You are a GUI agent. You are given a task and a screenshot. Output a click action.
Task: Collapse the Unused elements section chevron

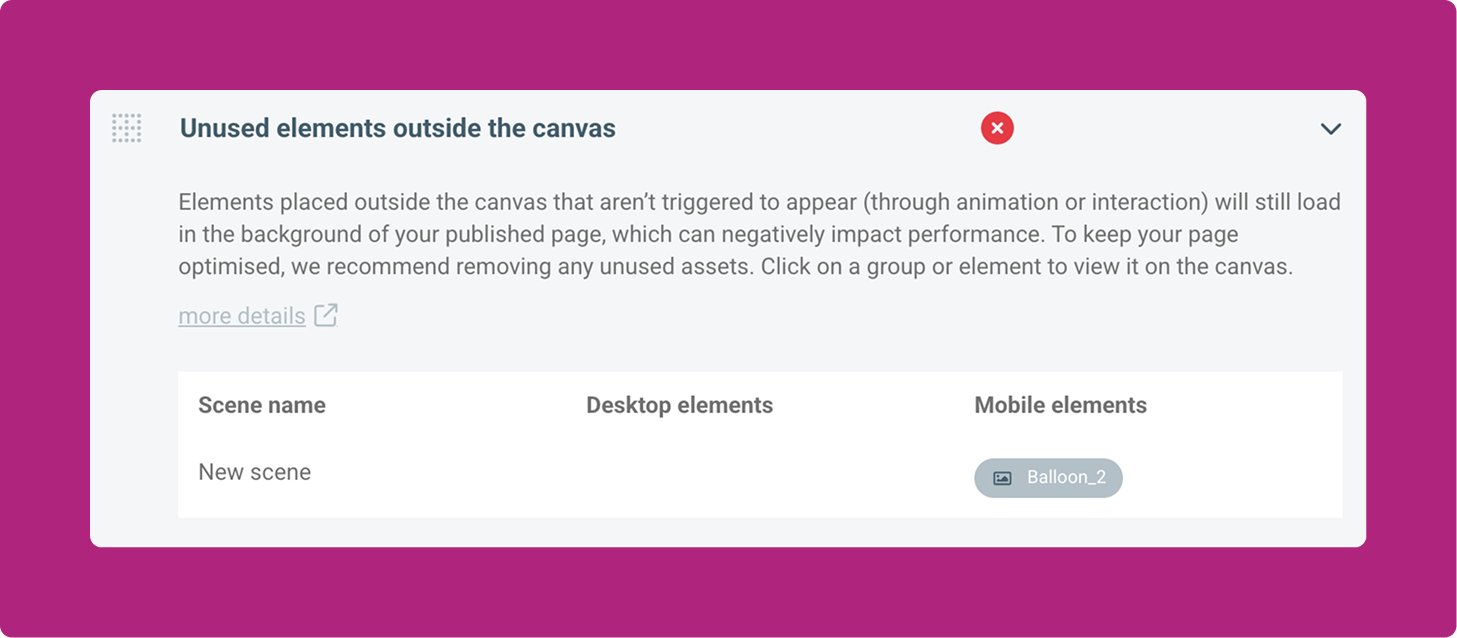tap(1330, 129)
